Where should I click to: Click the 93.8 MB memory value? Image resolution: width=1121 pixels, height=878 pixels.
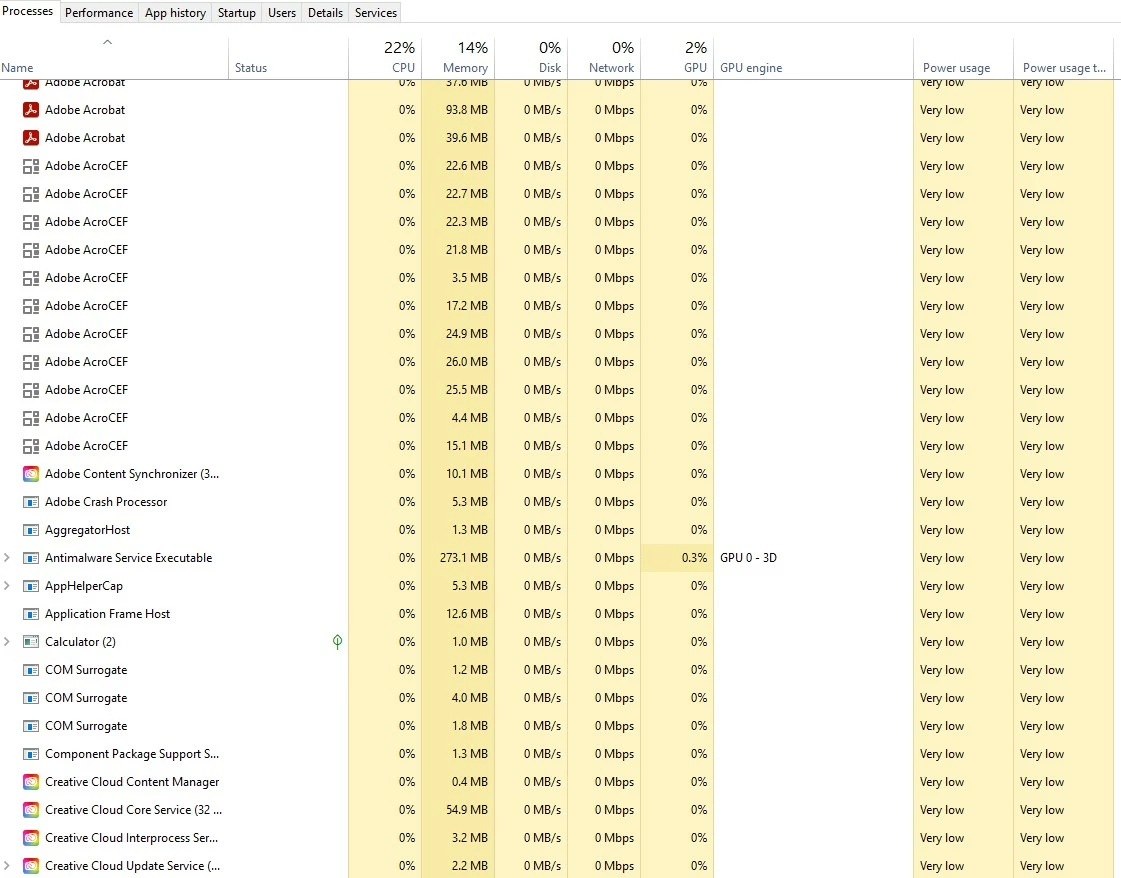(467, 110)
